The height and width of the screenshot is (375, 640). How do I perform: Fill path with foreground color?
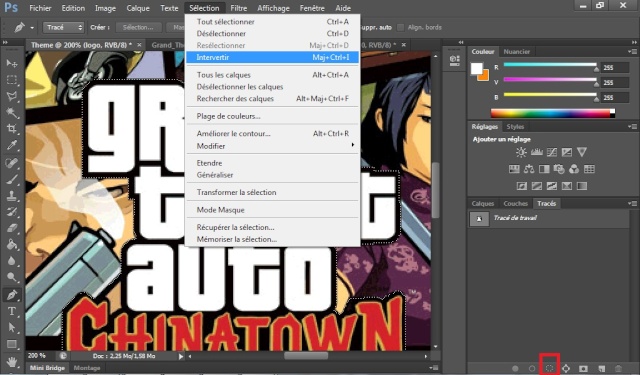(515, 368)
